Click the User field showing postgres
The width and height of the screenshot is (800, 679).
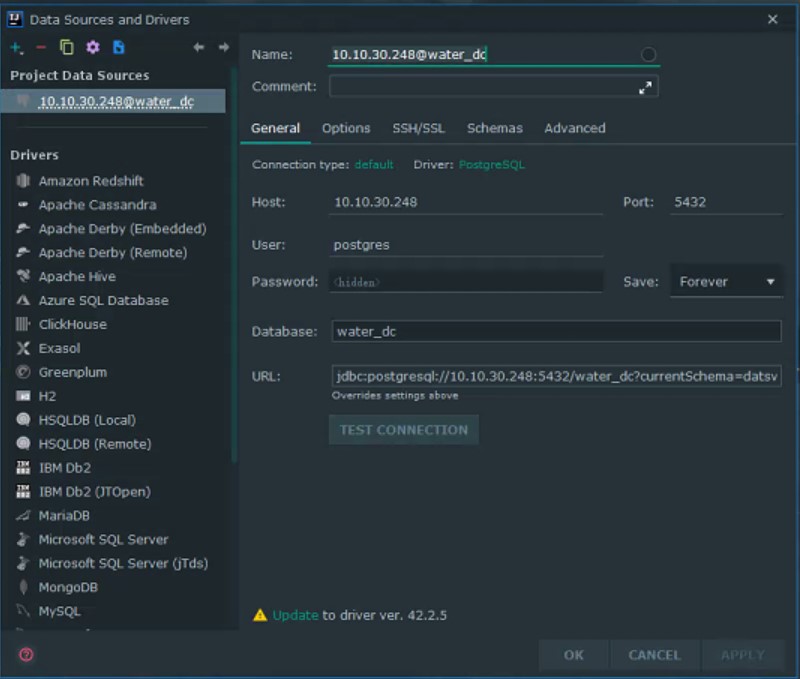pos(466,245)
